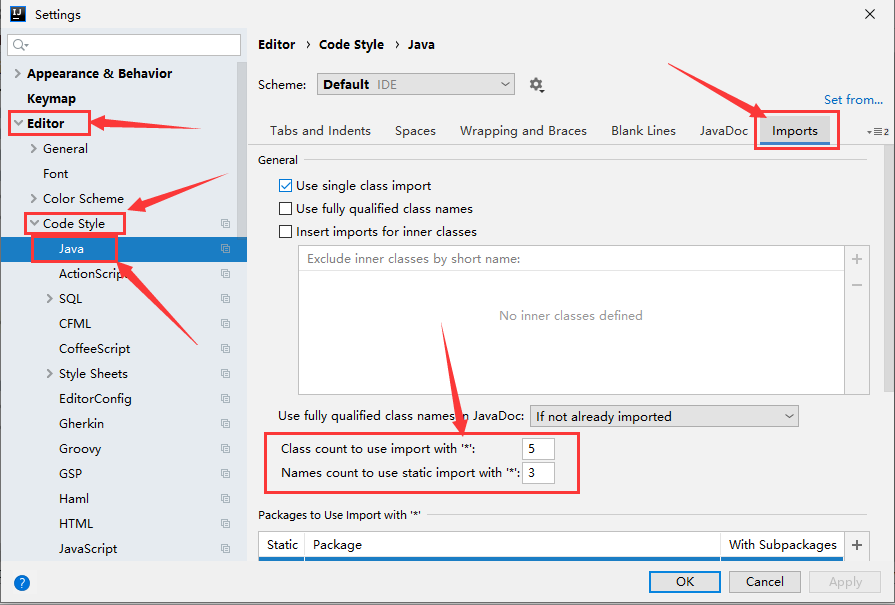Click the Apply button

[x=845, y=582]
